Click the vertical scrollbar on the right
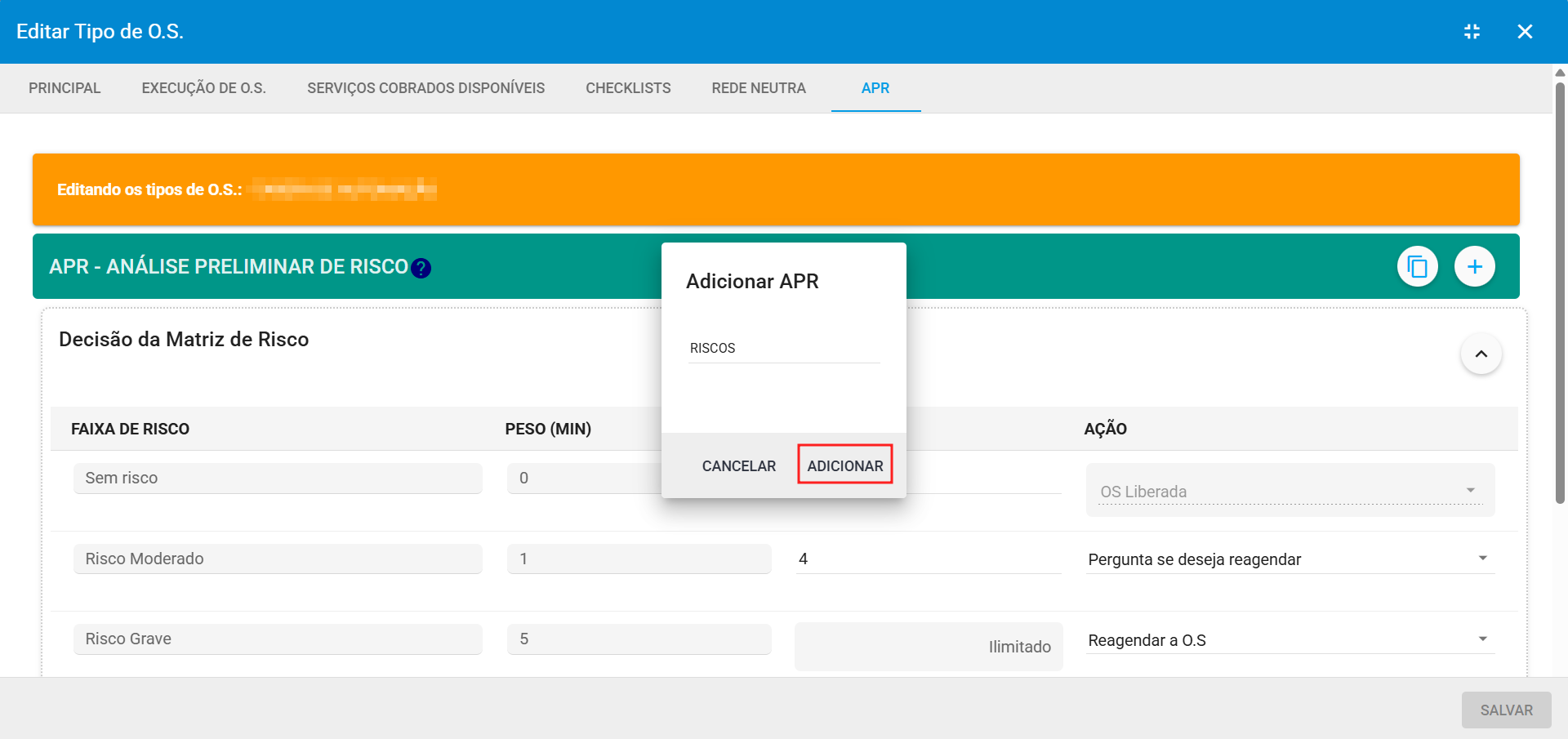Image resolution: width=1568 pixels, height=739 pixels. tap(1560, 294)
